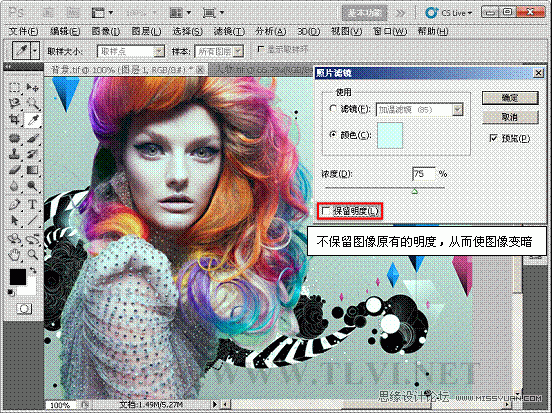
Task: Click 确定 to confirm photo filter
Action: tap(510, 98)
